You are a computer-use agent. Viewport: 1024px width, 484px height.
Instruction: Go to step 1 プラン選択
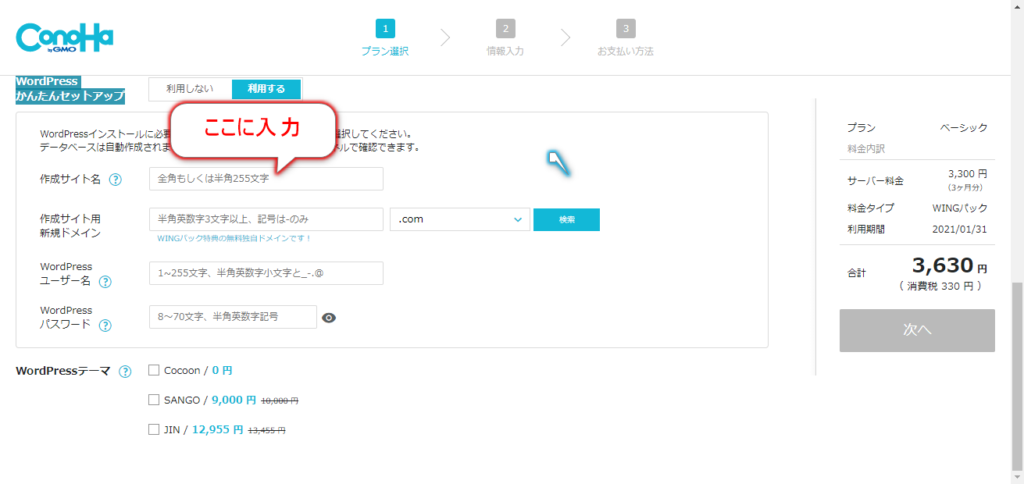(385, 38)
